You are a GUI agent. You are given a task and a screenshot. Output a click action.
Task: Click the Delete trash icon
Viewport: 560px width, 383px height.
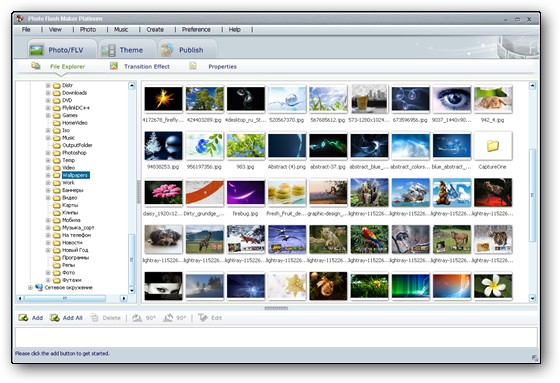coord(94,318)
